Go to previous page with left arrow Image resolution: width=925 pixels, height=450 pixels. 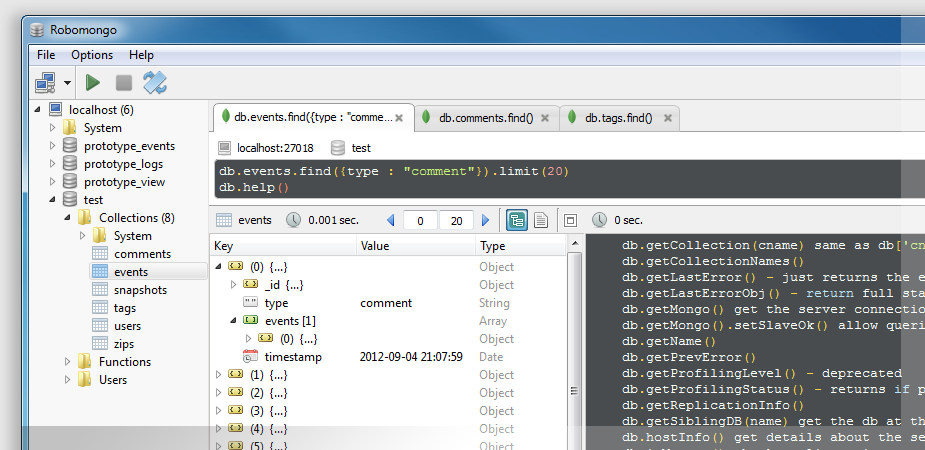(390, 221)
